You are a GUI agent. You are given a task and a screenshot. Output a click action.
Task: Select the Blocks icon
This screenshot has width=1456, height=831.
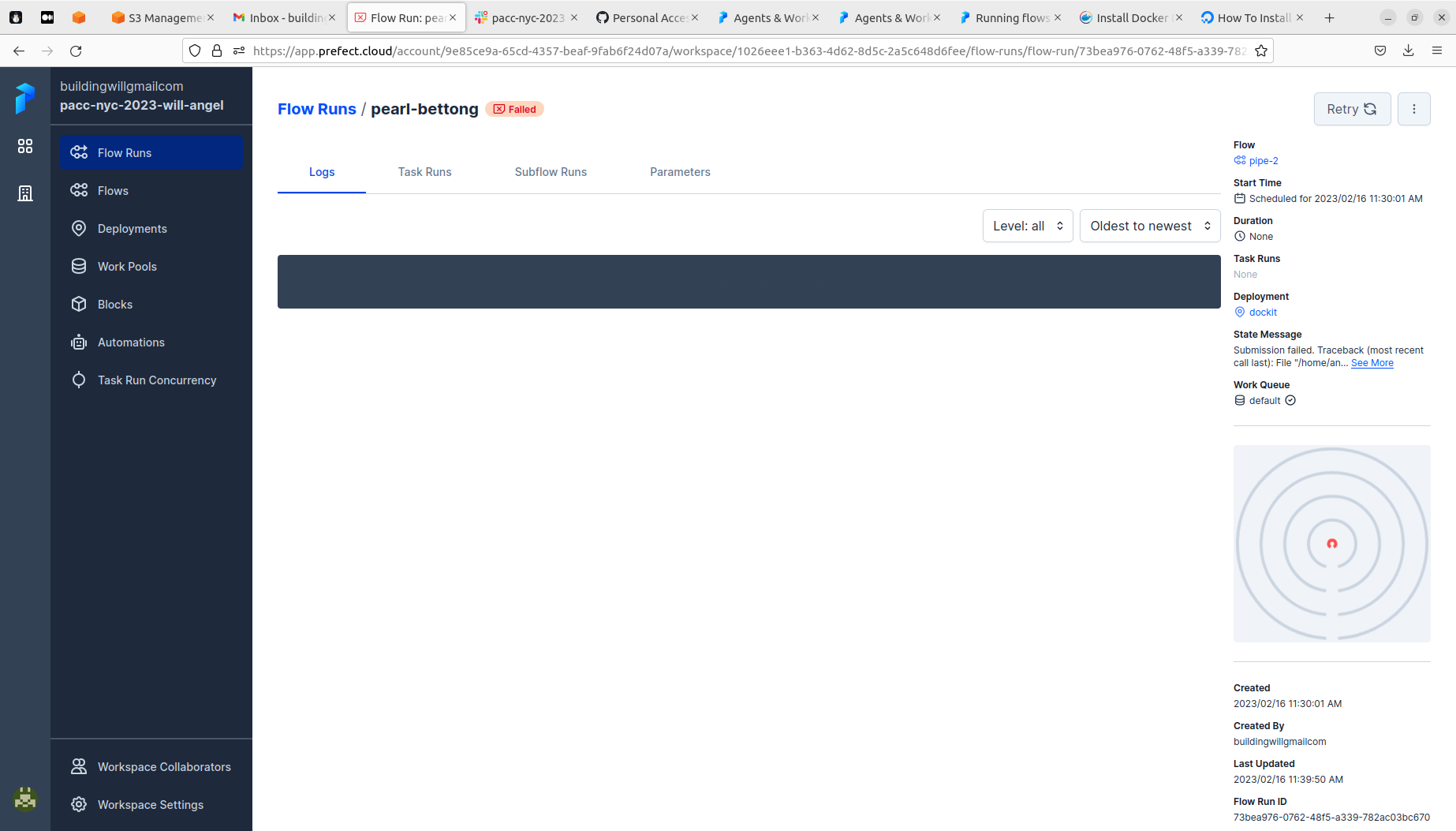[x=79, y=304]
